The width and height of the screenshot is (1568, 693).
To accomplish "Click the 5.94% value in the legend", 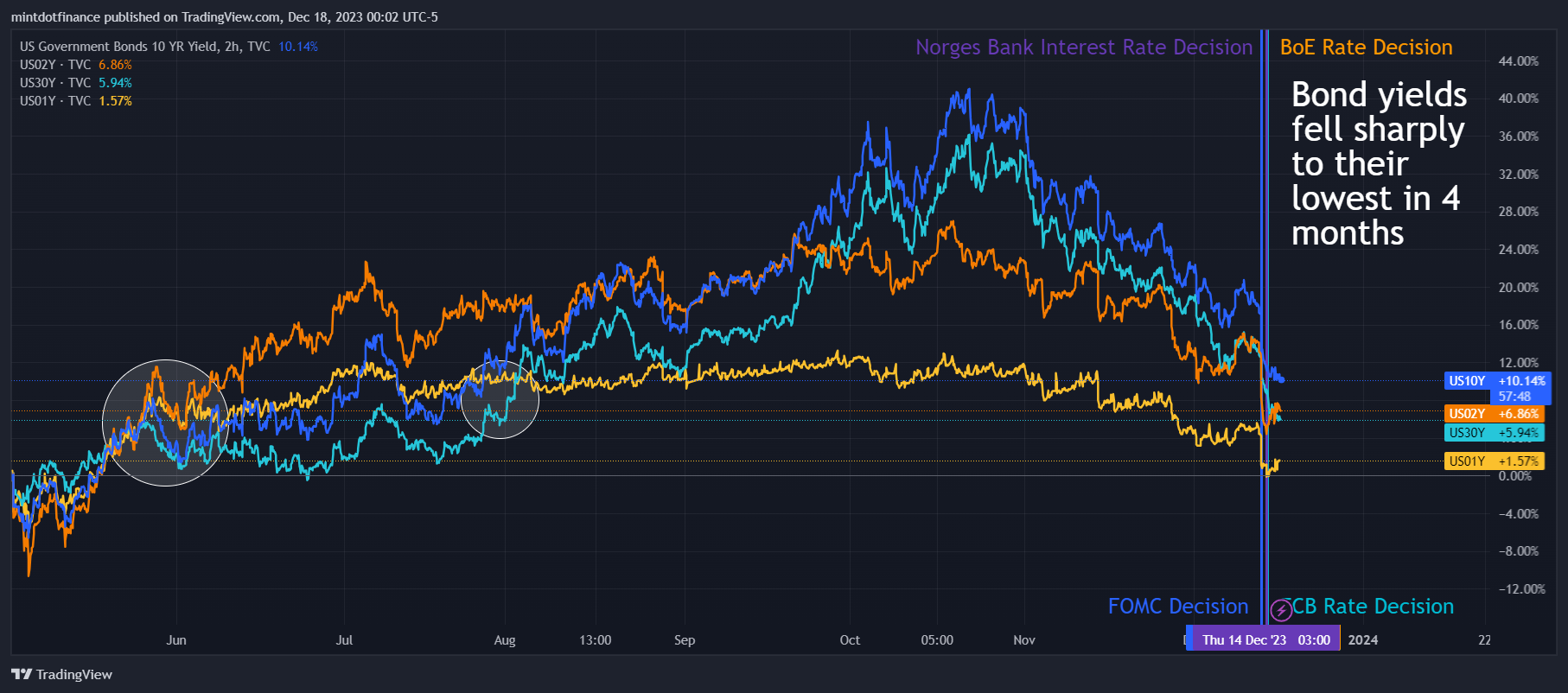I will (x=115, y=83).
